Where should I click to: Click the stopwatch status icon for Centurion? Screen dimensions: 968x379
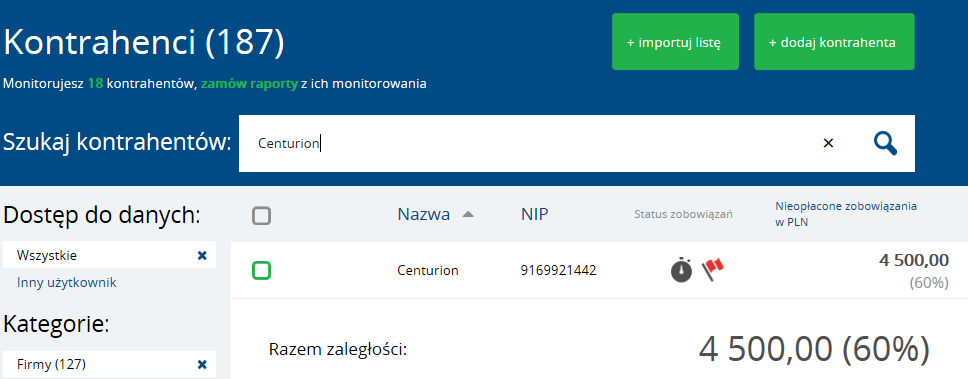682,270
